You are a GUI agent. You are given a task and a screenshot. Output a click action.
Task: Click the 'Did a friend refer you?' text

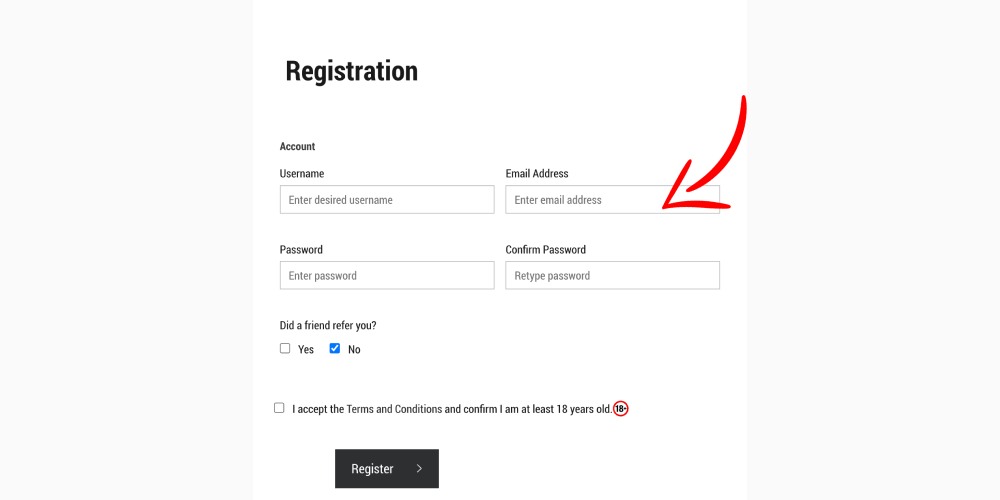point(328,325)
